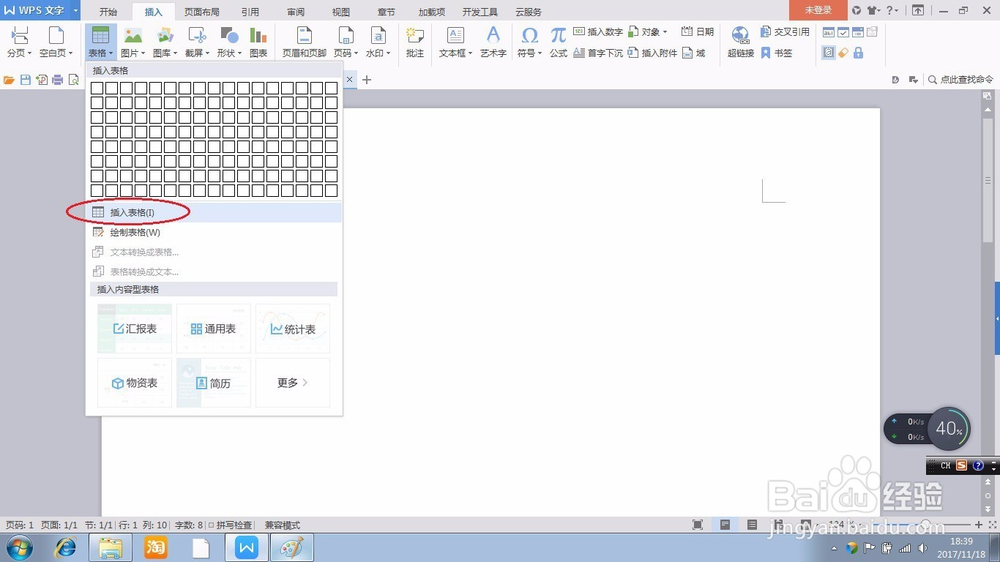Image resolution: width=1000 pixels, height=562 pixels.
Task: Choose the 统计表 template
Action: (293, 329)
